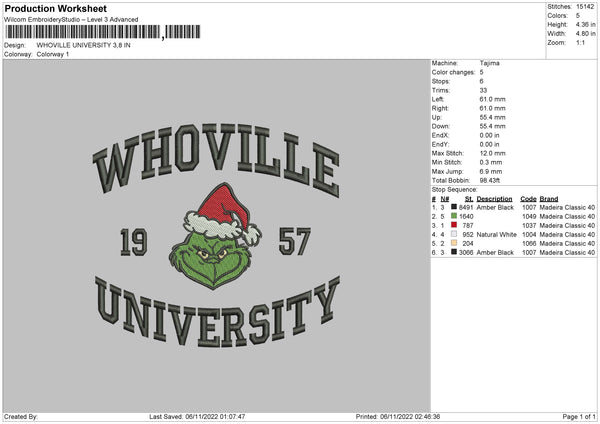600x424 pixels.
Task: Click the Colors value 5
Action: [578, 16]
